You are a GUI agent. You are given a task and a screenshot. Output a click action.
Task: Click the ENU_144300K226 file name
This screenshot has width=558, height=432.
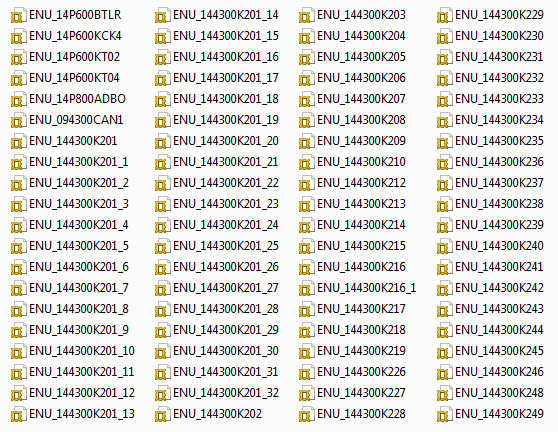pyautogui.click(x=361, y=372)
